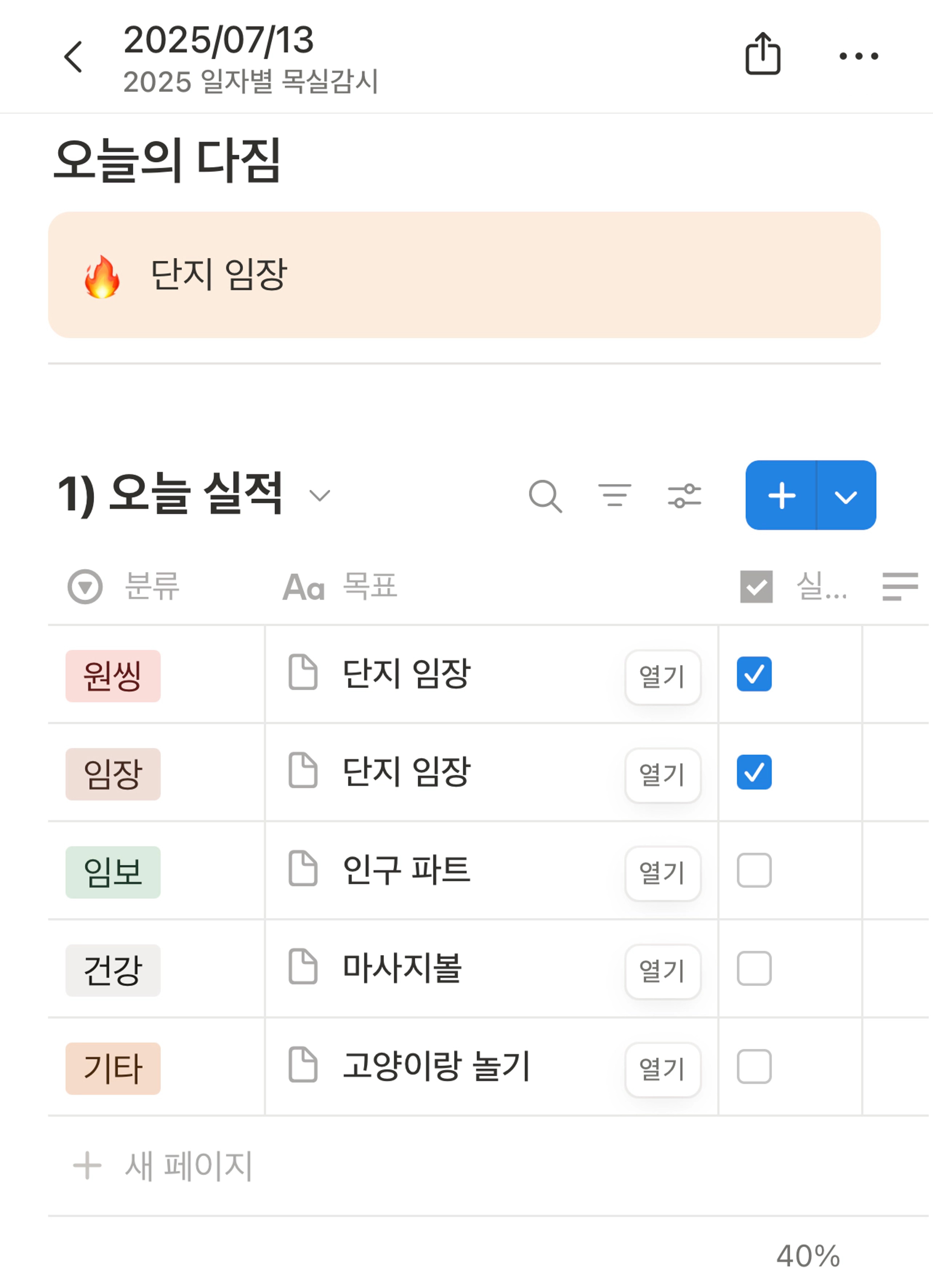The image size is (933, 1288).
Task: Check the 인구 파트 checkbox
Action: (x=754, y=870)
